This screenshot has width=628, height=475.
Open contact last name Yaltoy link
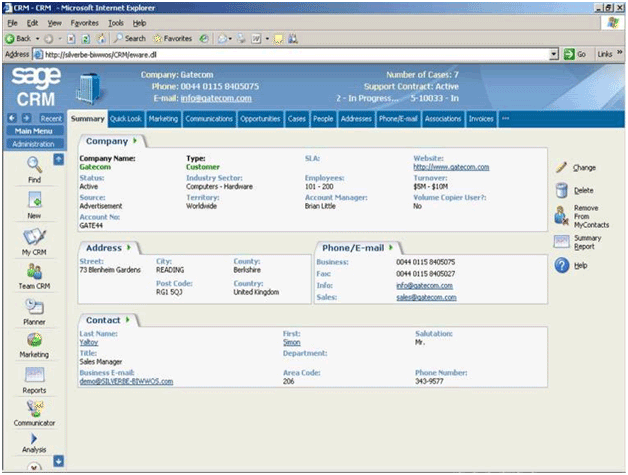click(x=89, y=342)
